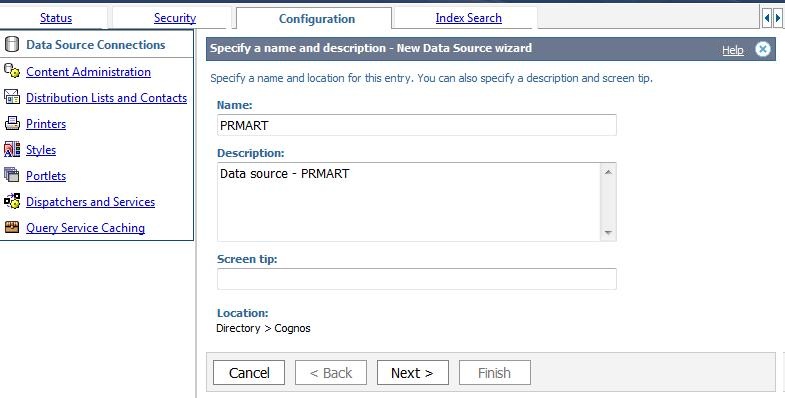785x398 pixels.
Task: Click the Cancel button
Action: [249, 373]
